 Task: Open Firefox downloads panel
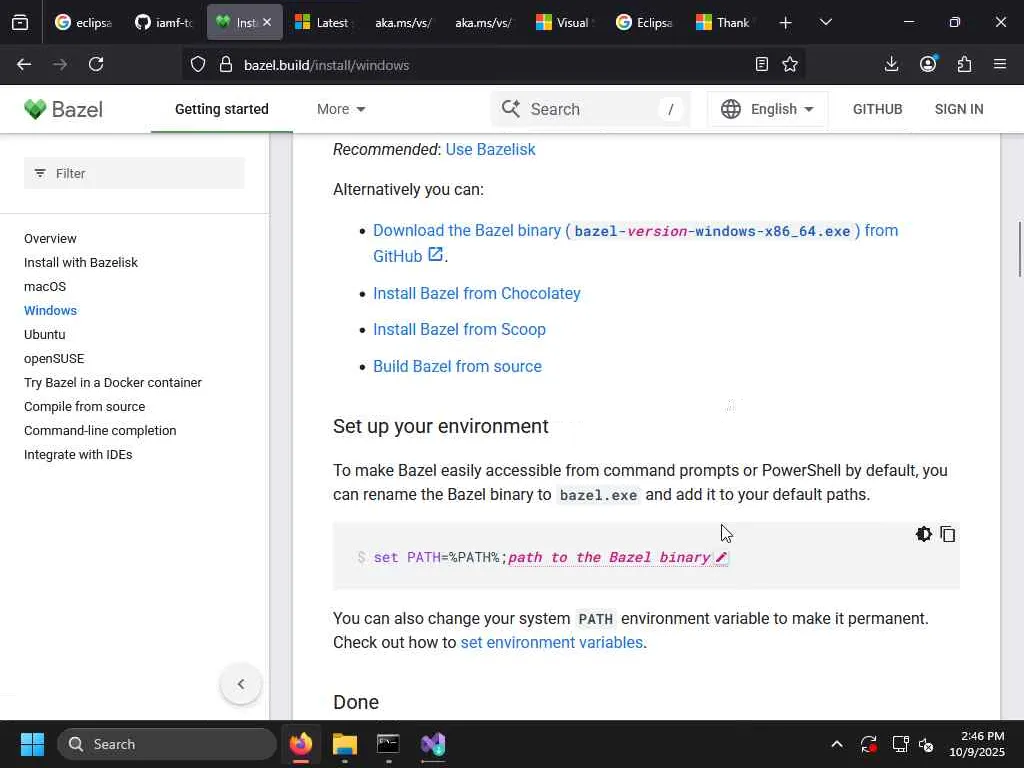click(891, 64)
